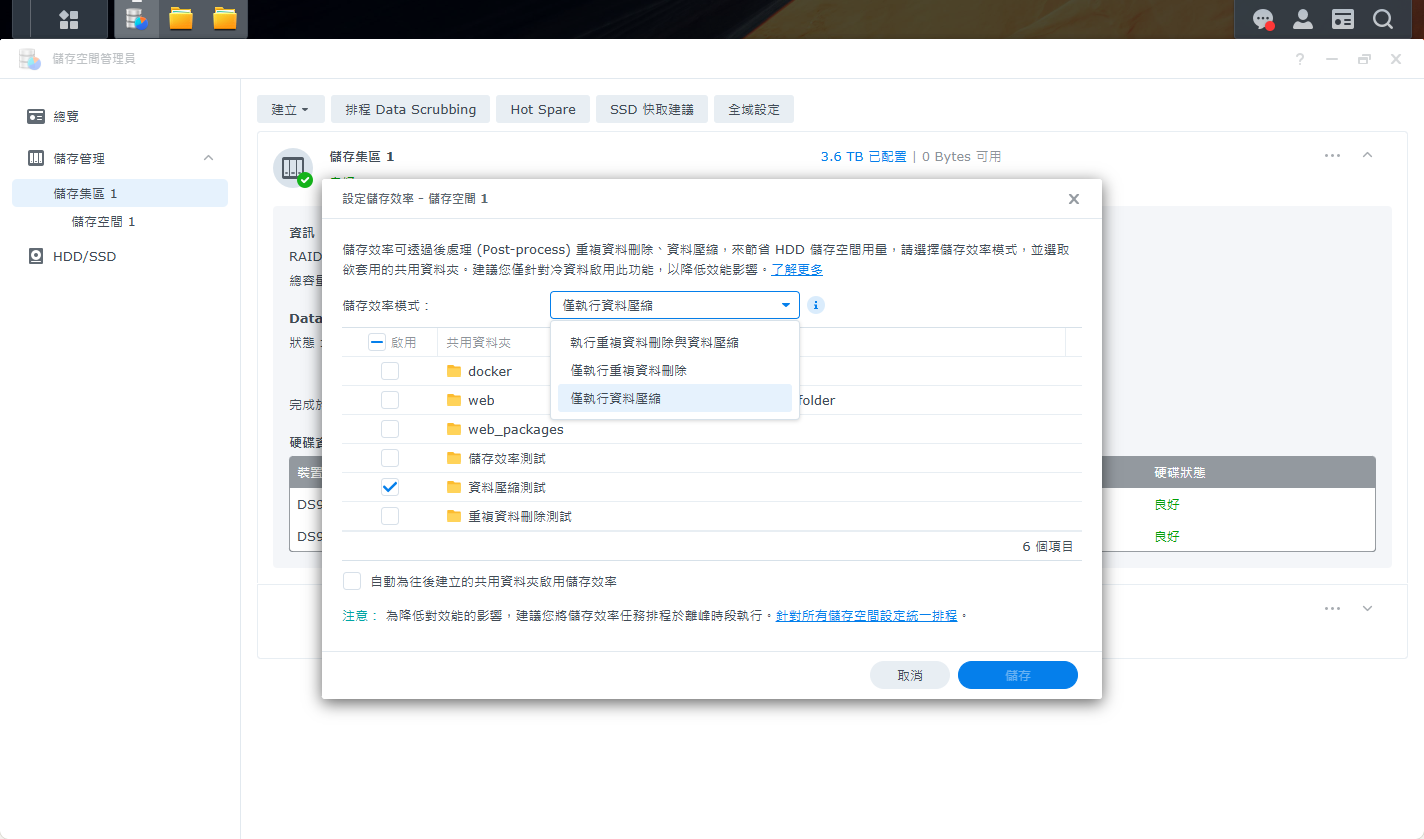Screen dimensions: 1424x839
Task: Select 僅執行重複資料刪除 option
Action: coord(675,370)
